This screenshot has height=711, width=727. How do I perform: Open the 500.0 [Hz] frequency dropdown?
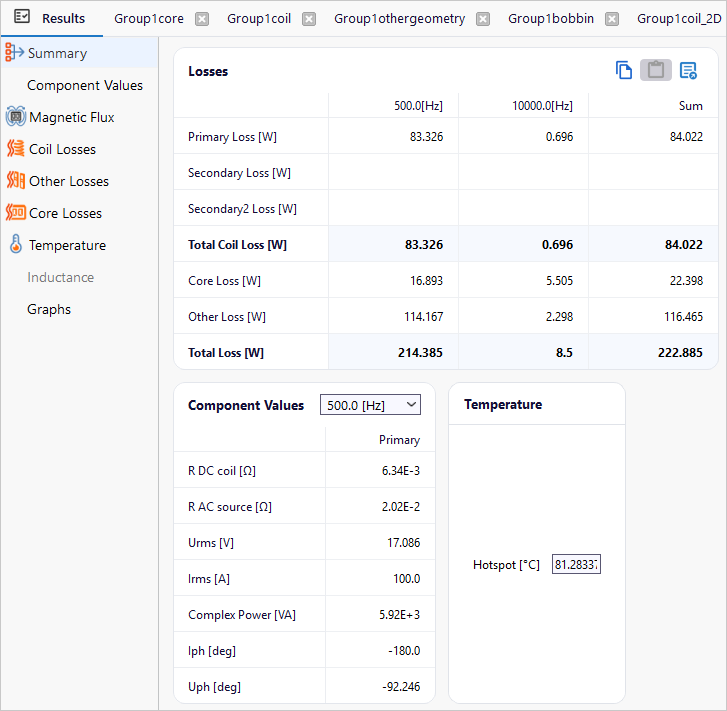click(370, 405)
